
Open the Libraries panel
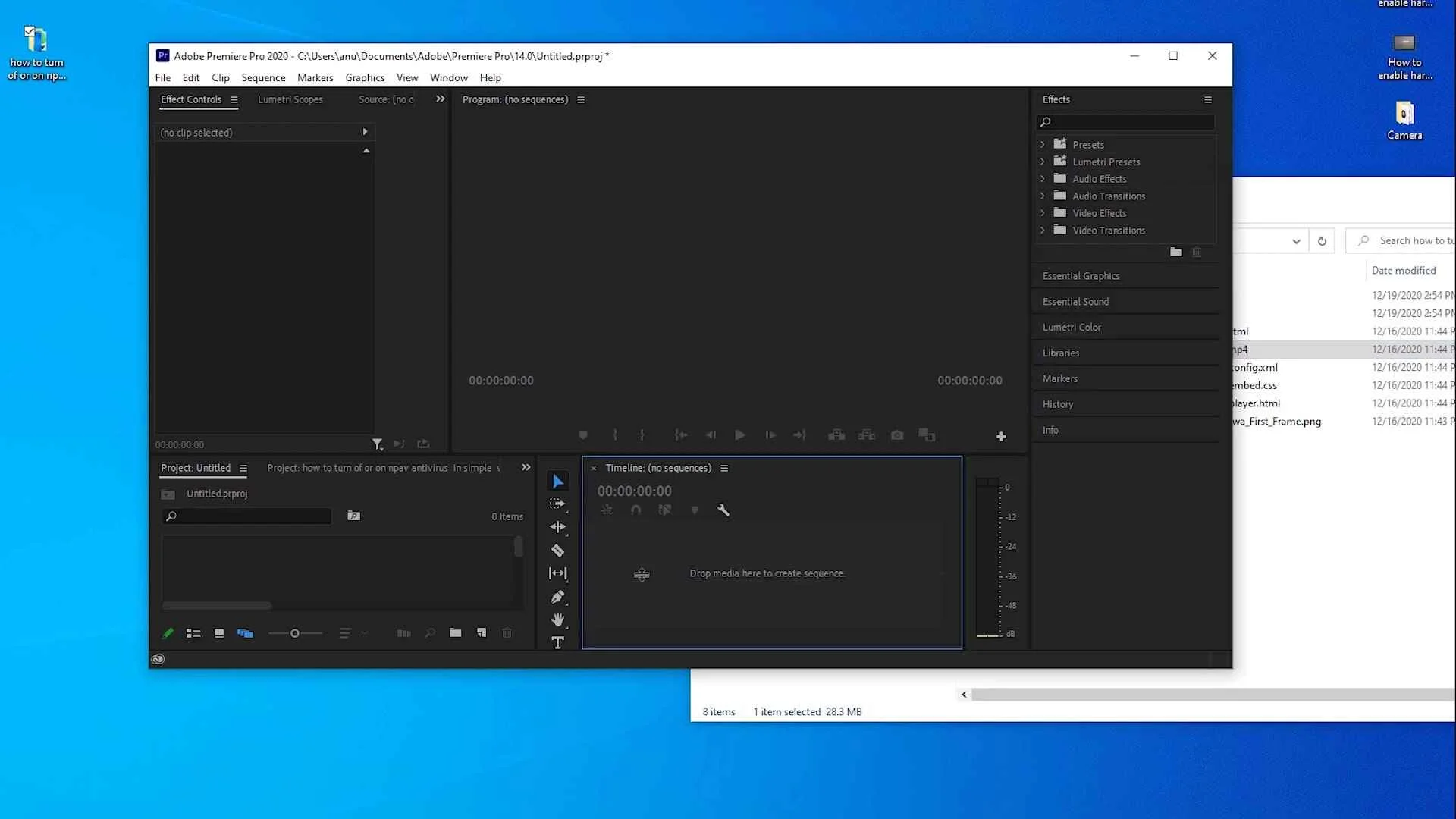[1060, 353]
